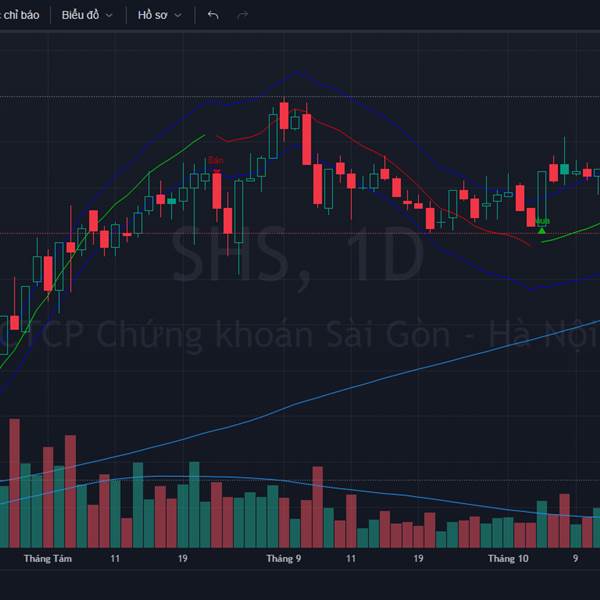Click the Tháng Tám date label
The width and height of the screenshot is (600, 600).
[x=48, y=559]
